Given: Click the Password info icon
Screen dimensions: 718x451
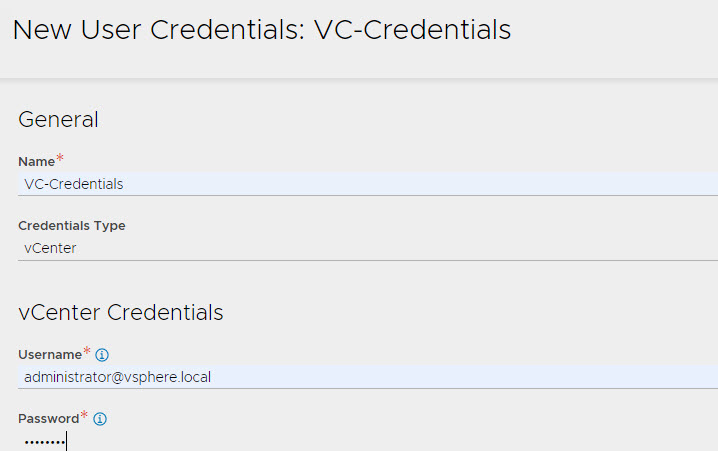Looking at the screenshot, I should 100,419.
